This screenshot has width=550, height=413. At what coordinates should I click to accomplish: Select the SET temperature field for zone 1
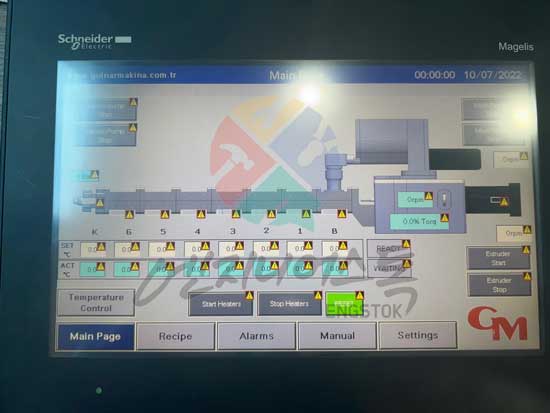(300, 248)
